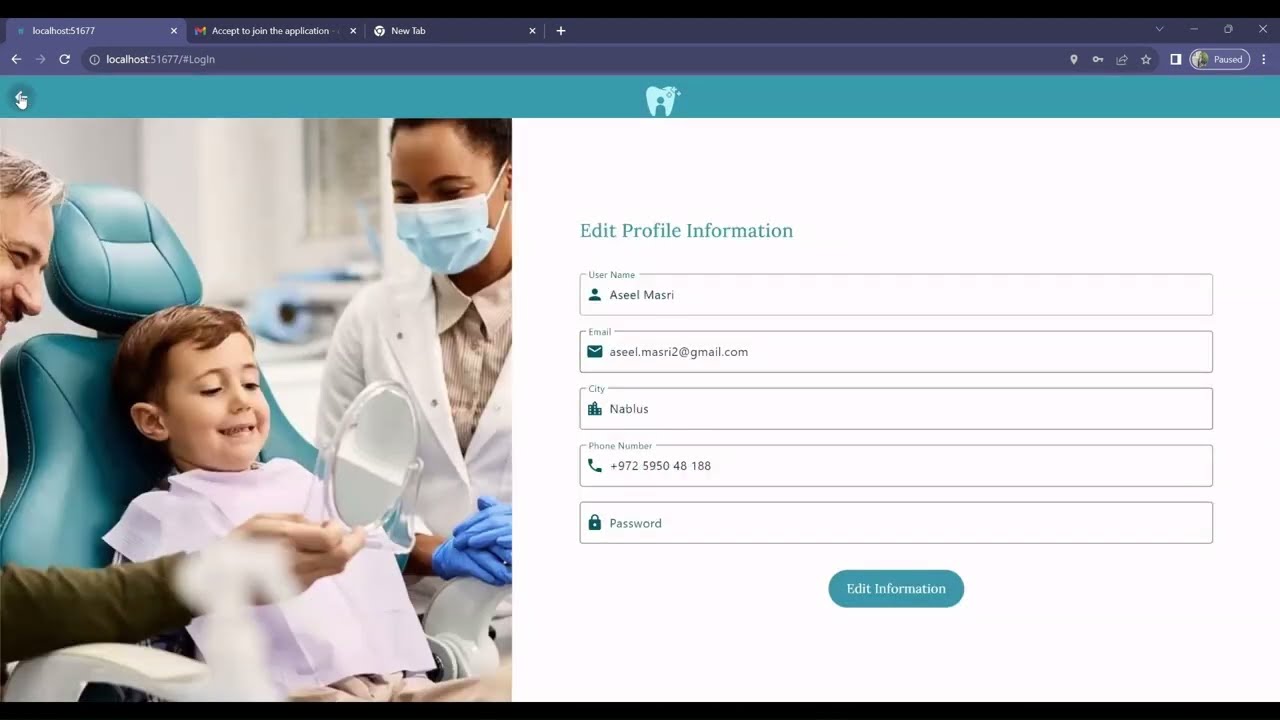Switch to localhost:51677 tab
The width and height of the screenshot is (1280, 720).
(94, 31)
